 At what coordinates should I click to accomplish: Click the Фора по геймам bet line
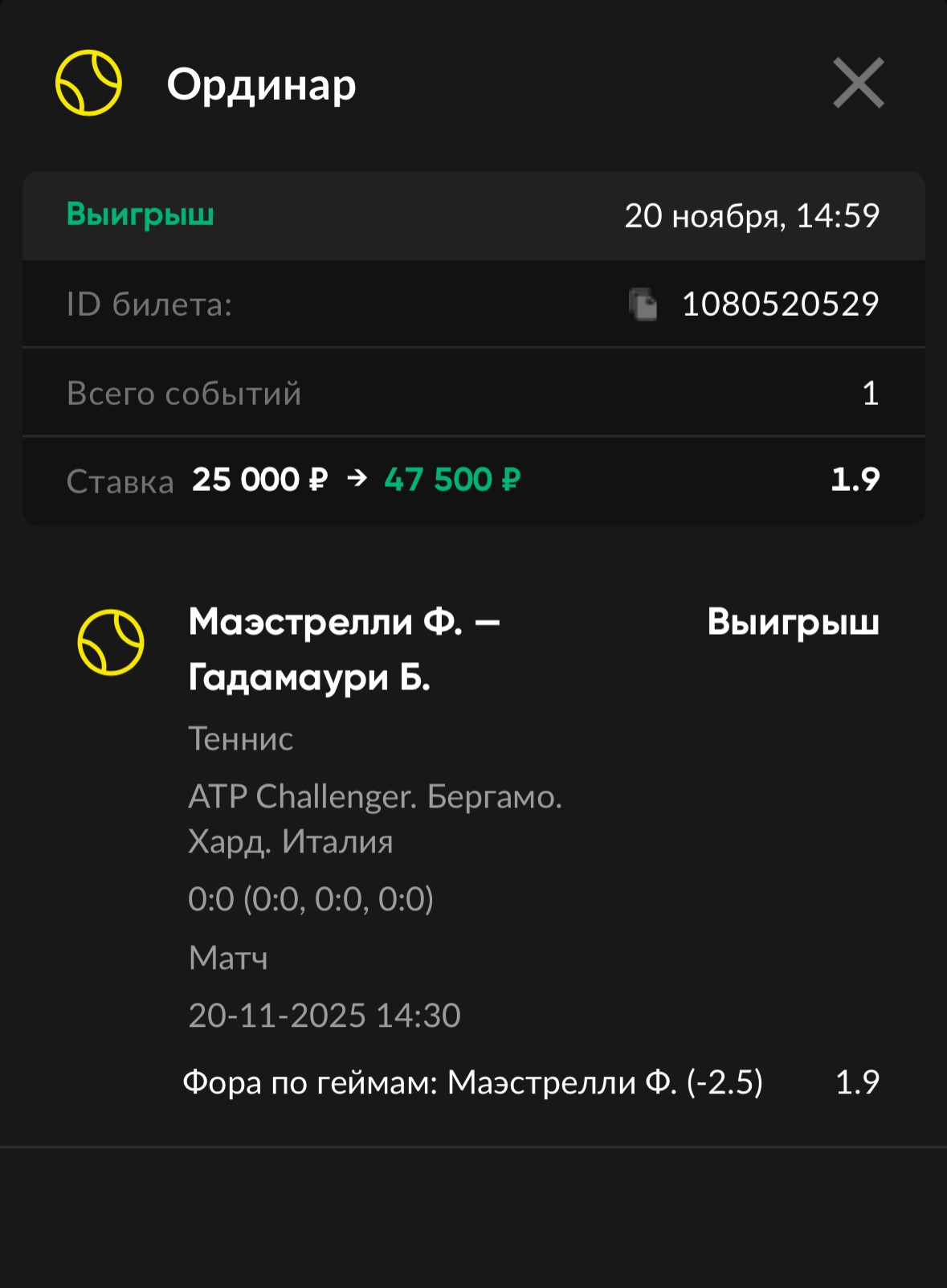click(x=472, y=1082)
